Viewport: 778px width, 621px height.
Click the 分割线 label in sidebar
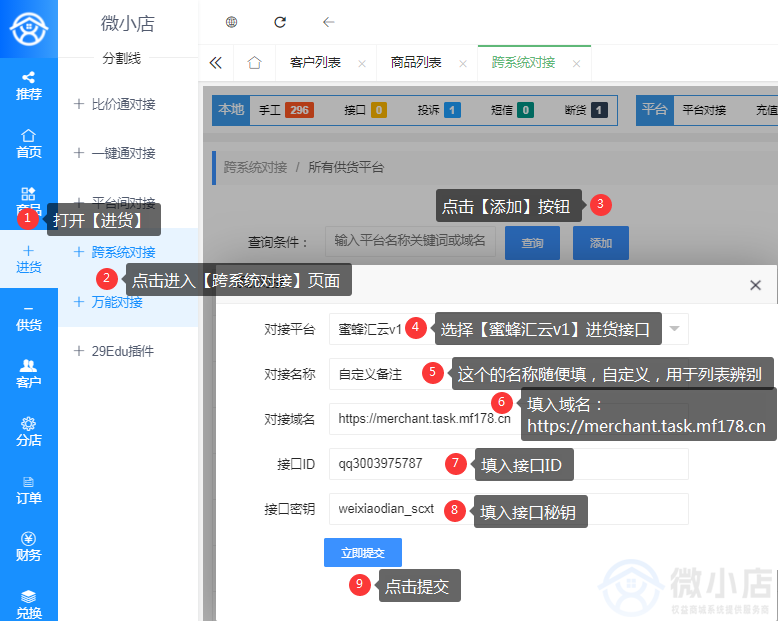click(122, 58)
